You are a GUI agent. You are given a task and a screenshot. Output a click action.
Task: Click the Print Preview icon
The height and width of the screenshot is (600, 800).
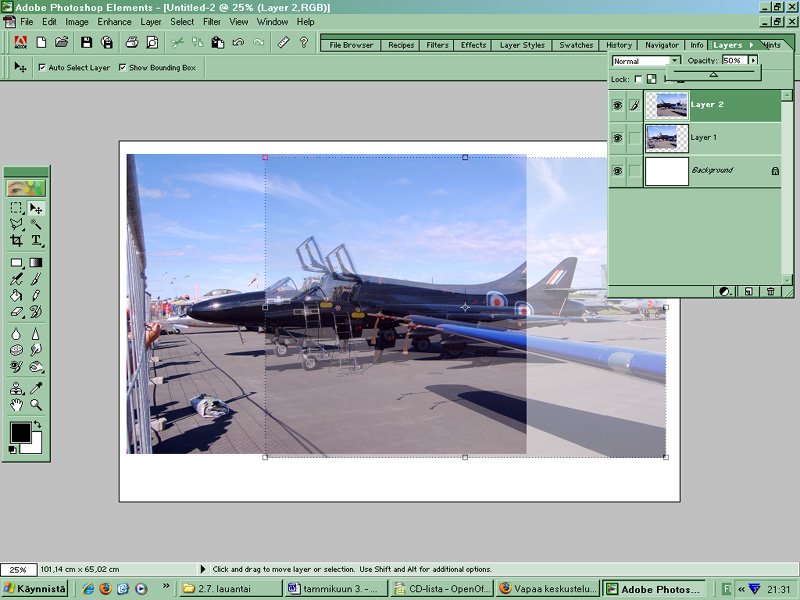coord(152,42)
